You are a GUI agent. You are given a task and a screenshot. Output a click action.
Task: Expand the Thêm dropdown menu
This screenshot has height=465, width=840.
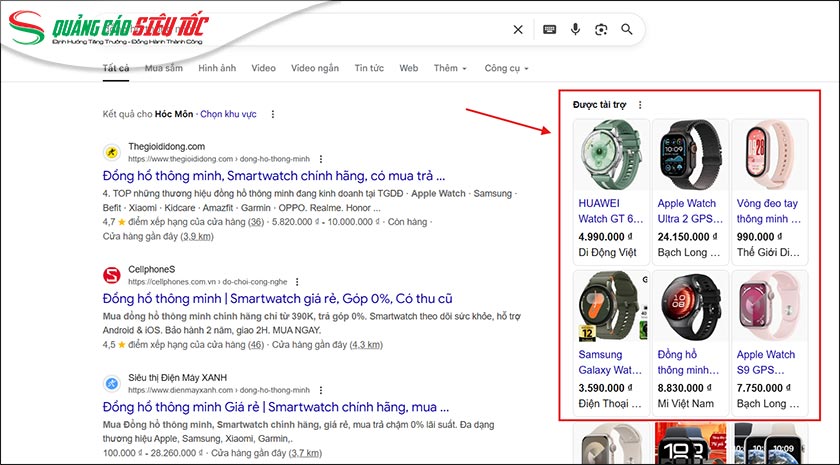click(x=450, y=69)
